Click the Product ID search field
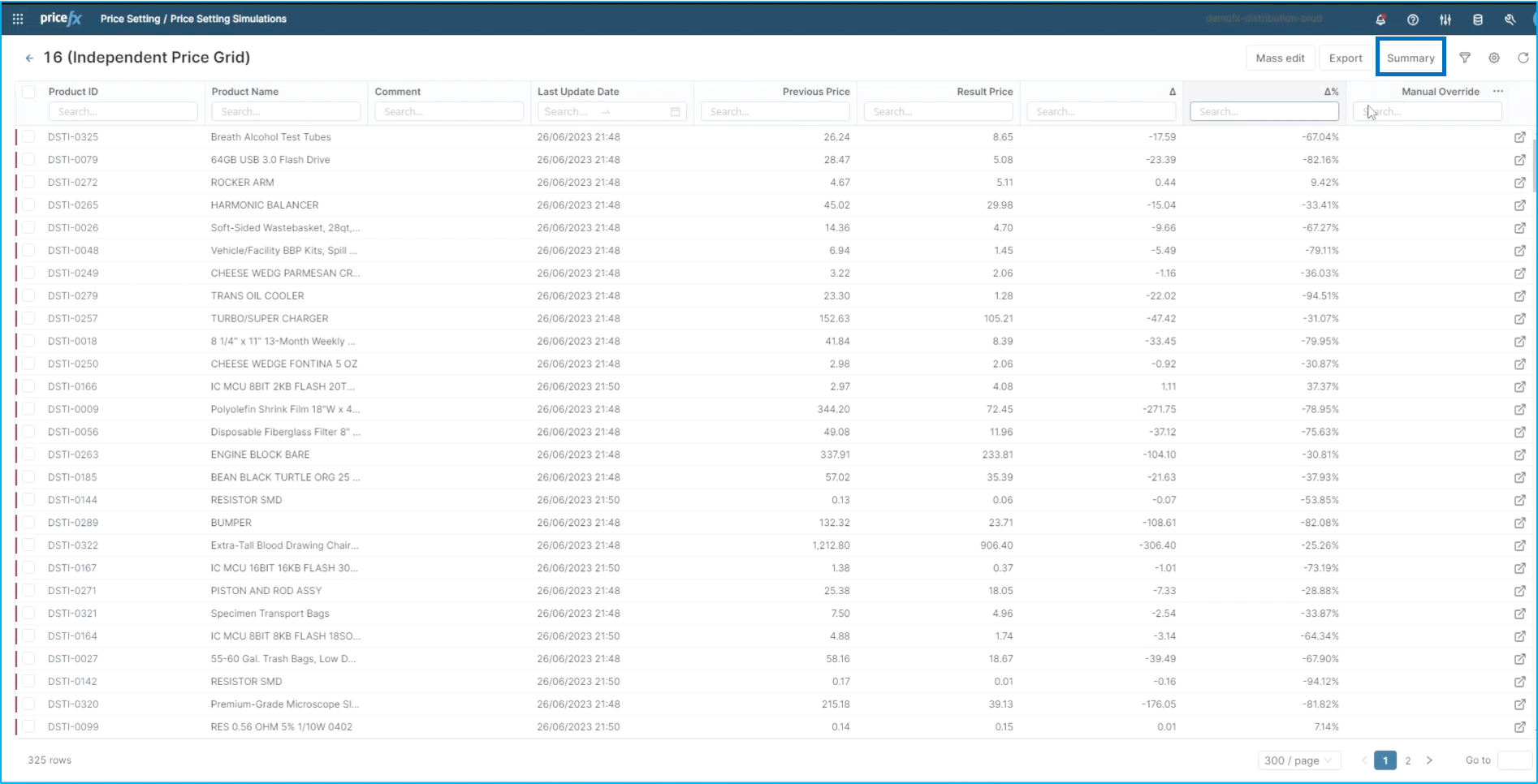Viewport: 1538px width, 784px height. pos(123,112)
